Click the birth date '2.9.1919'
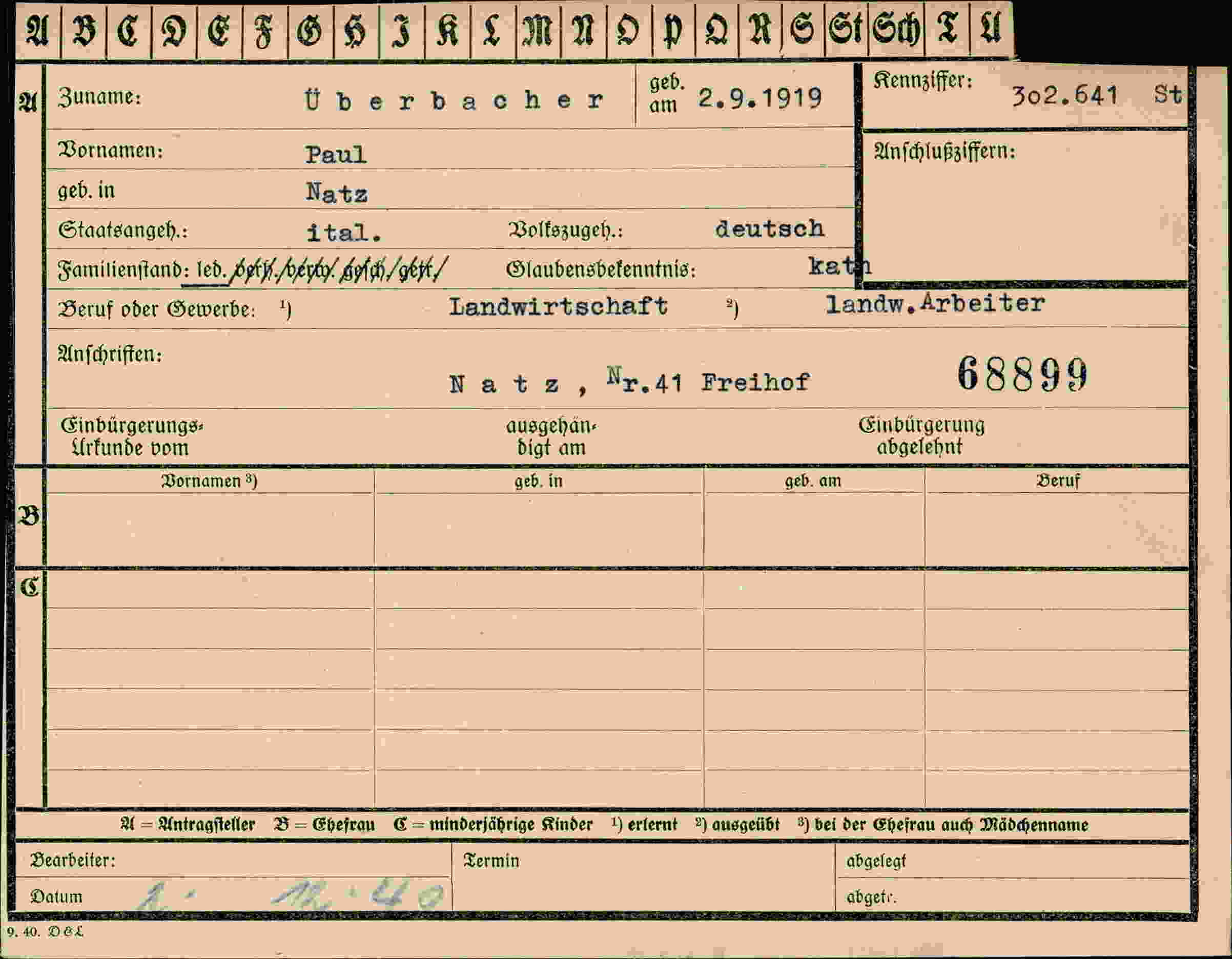1232x959 pixels. click(x=760, y=99)
